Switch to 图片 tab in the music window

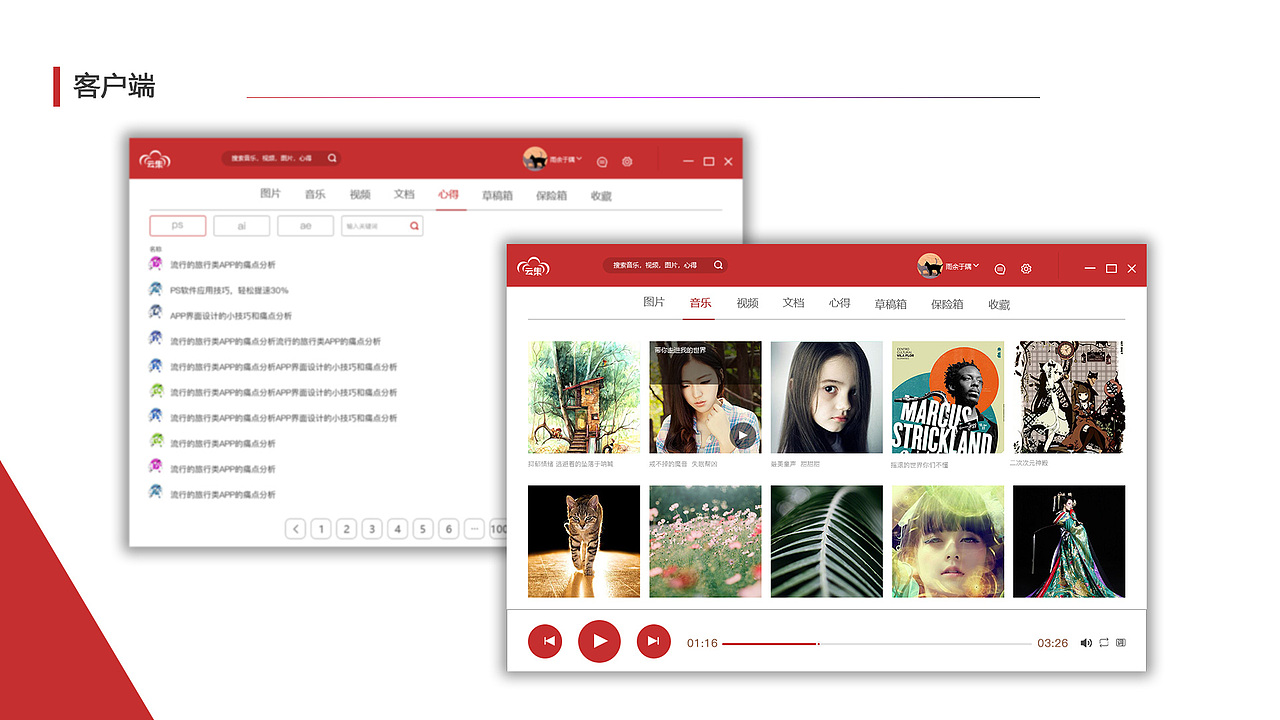click(654, 303)
